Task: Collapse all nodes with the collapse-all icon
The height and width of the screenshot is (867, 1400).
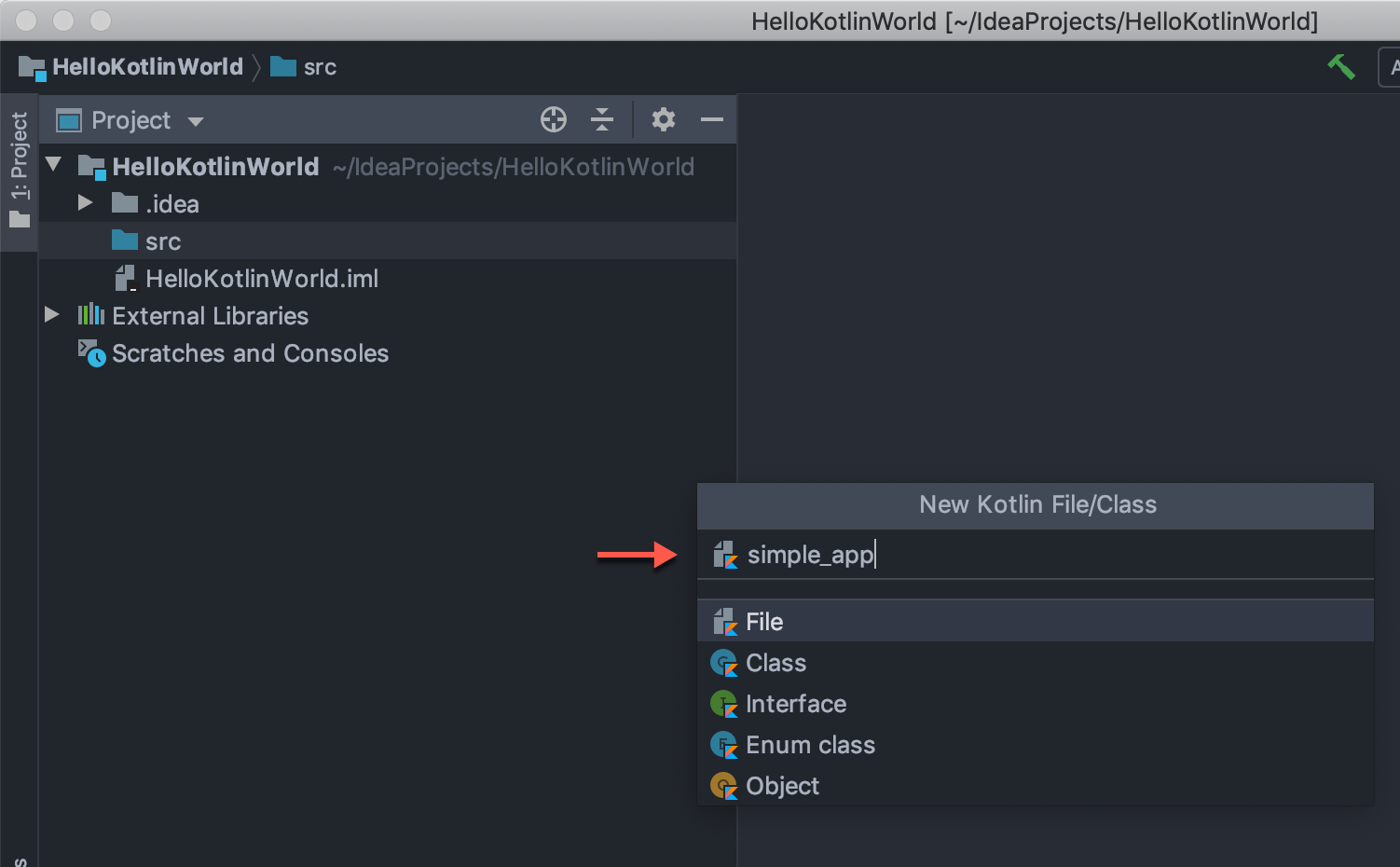Action: click(601, 119)
